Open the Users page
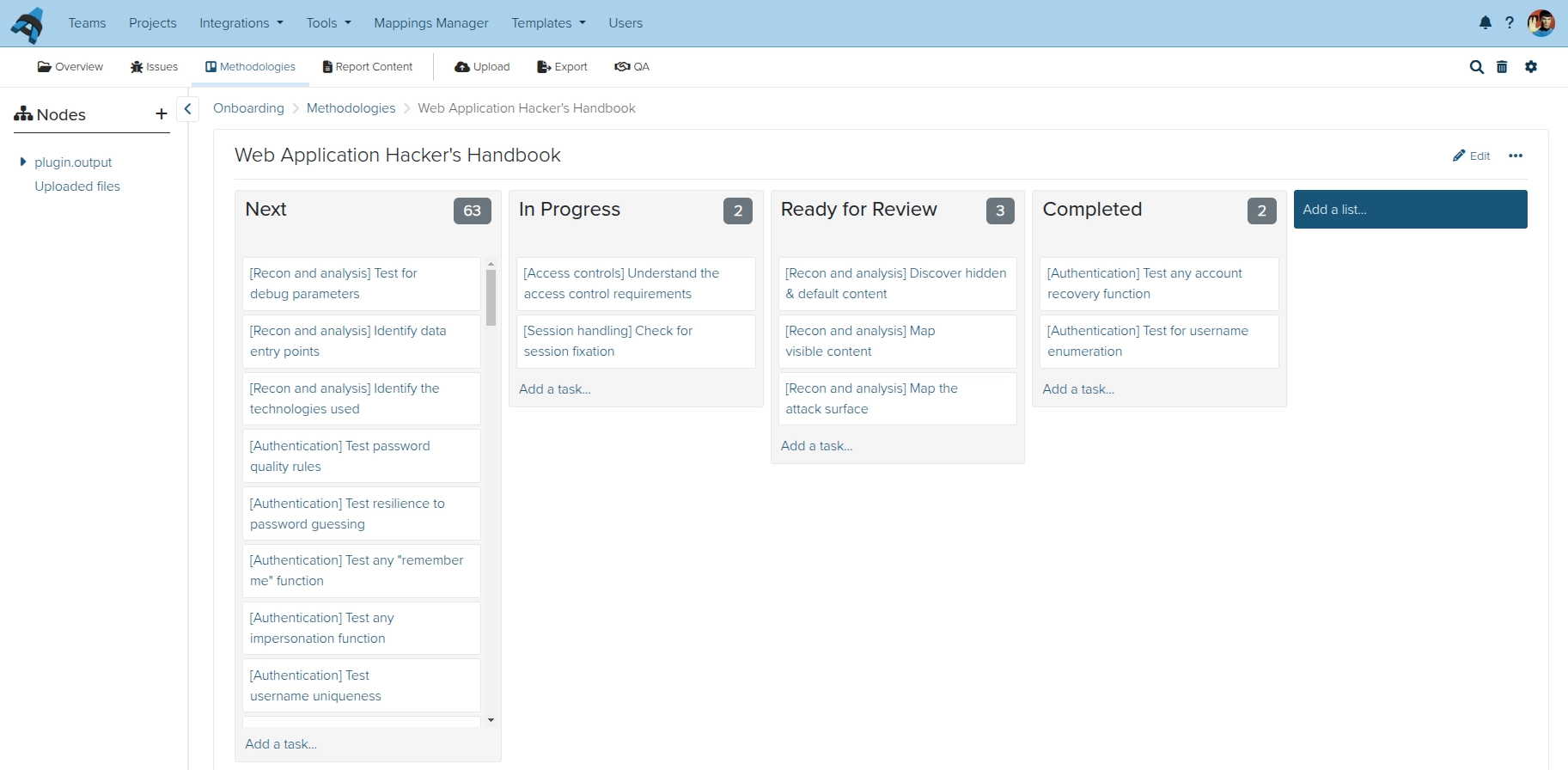Screen dimensions: 1568x770 (625, 23)
